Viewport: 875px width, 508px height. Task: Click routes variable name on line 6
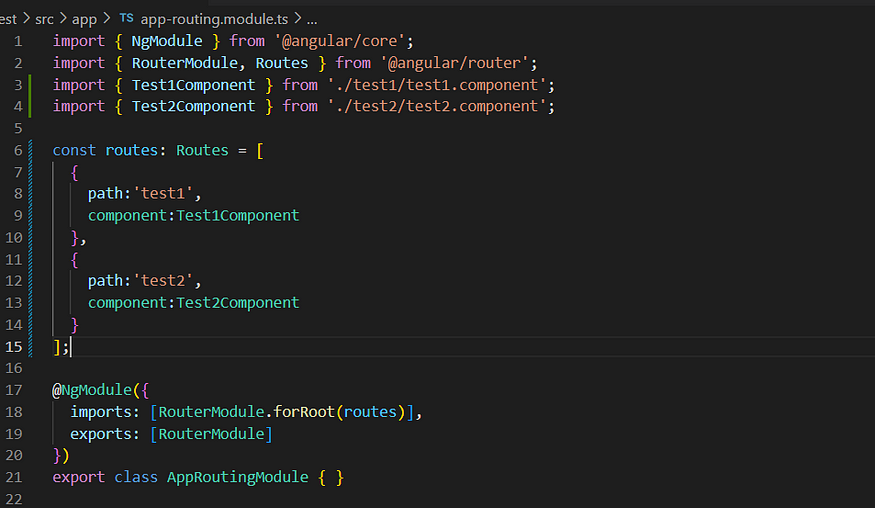pos(132,151)
